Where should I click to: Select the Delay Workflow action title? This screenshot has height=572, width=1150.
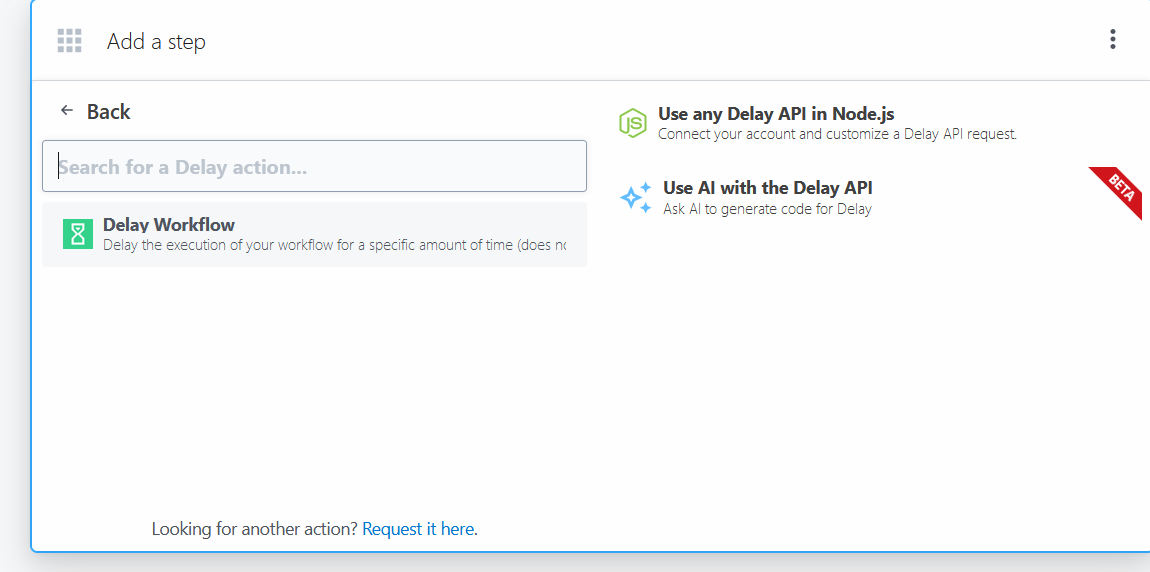tap(169, 225)
